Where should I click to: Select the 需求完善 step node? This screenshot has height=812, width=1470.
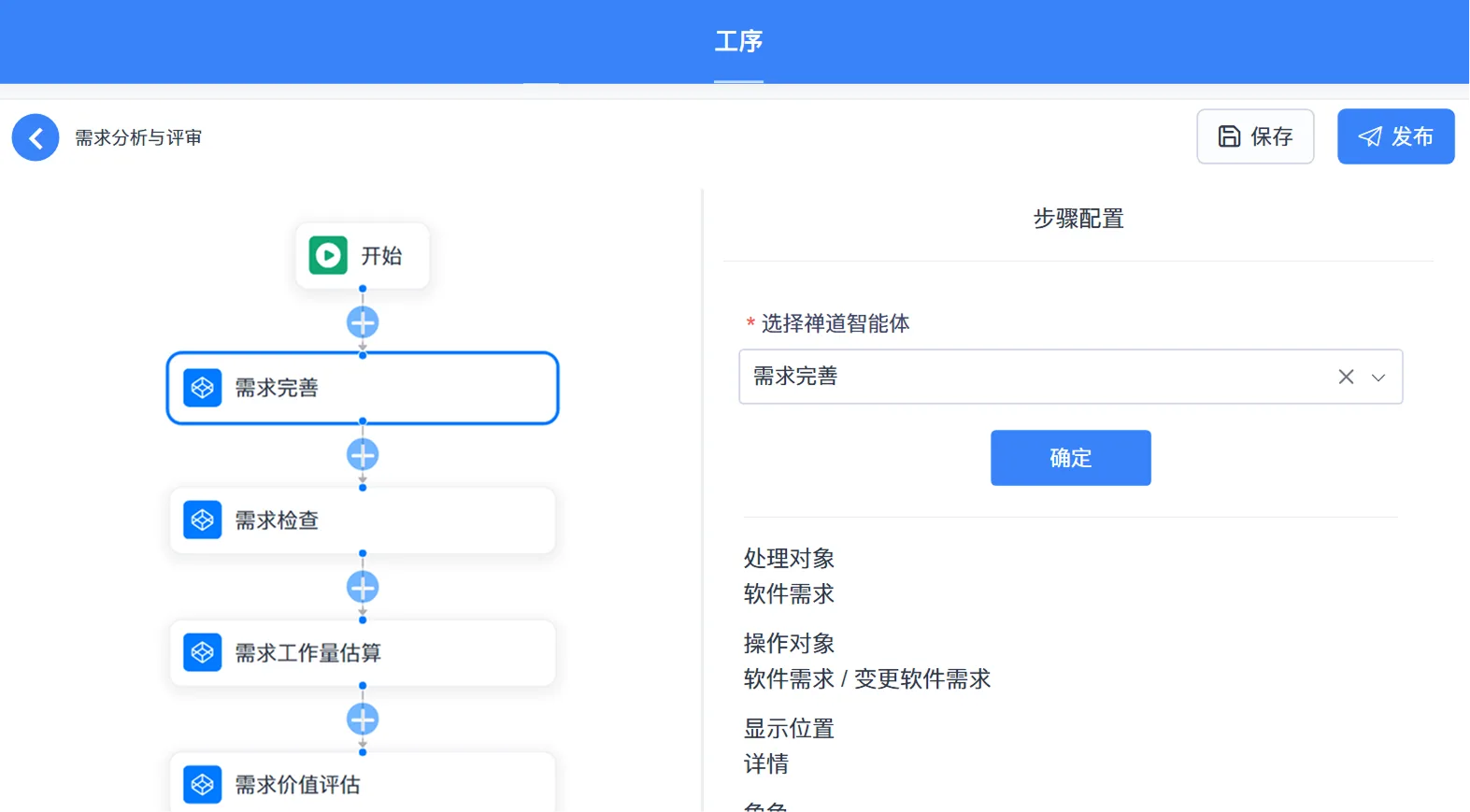(363, 388)
